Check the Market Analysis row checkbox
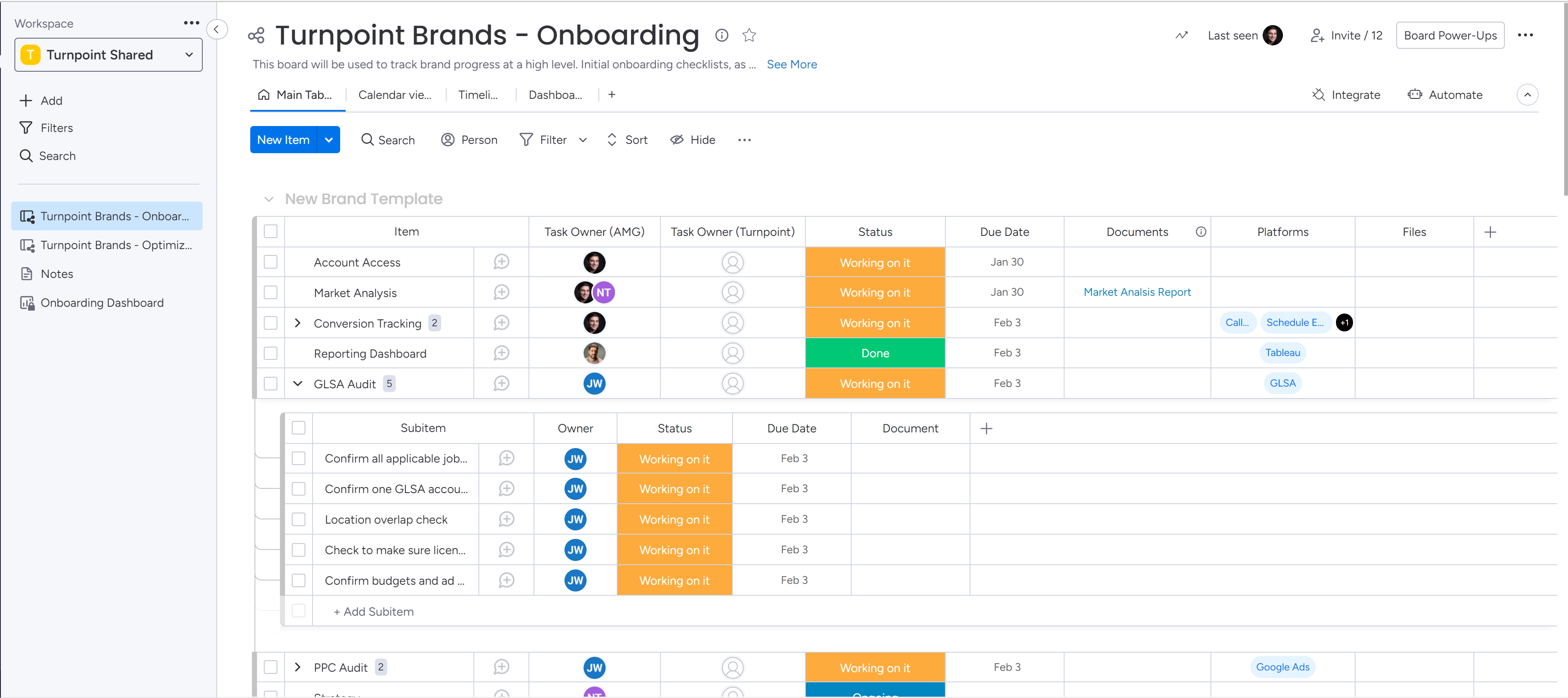This screenshot has width=1568, height=698. 270,292
